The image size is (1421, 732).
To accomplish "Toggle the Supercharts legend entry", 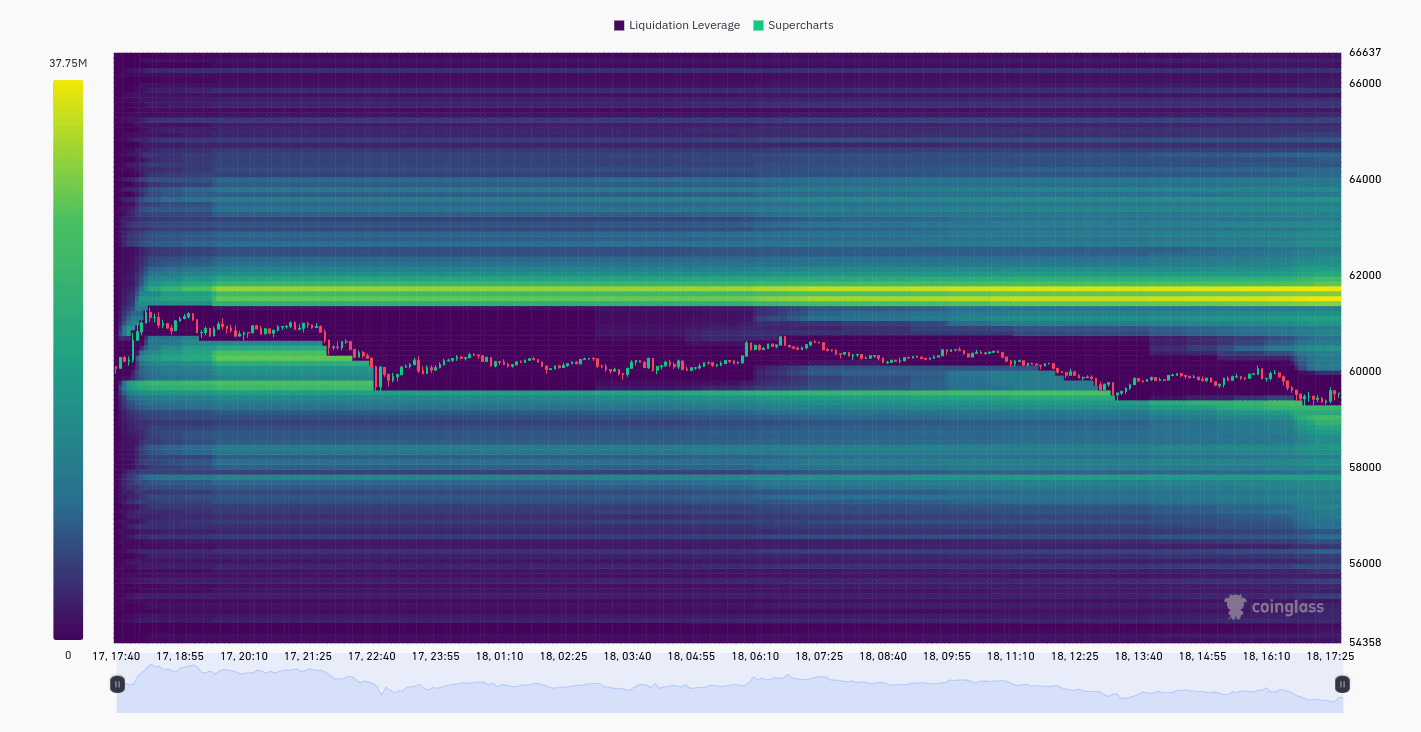I will tap(792, 25).
